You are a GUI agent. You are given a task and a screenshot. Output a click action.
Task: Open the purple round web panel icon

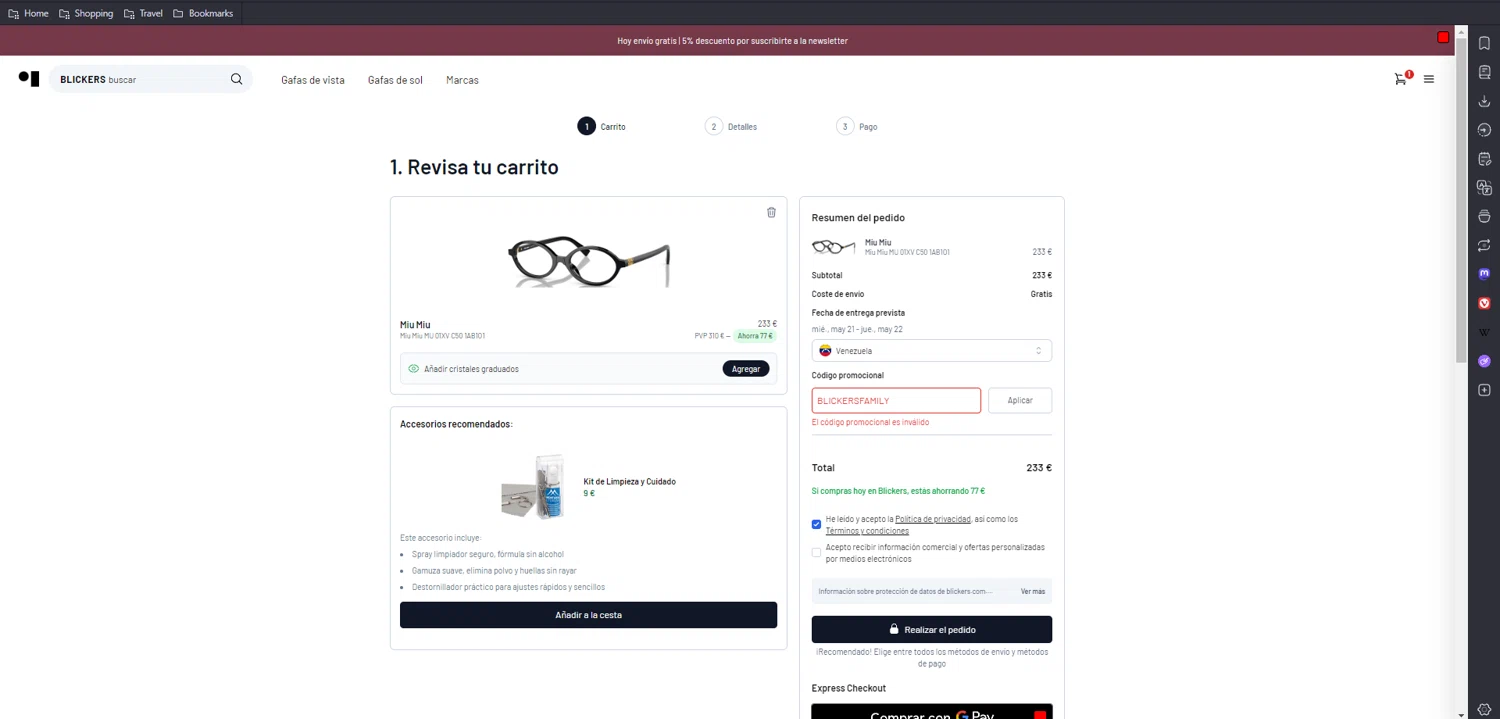click(x=1485, y=361)
